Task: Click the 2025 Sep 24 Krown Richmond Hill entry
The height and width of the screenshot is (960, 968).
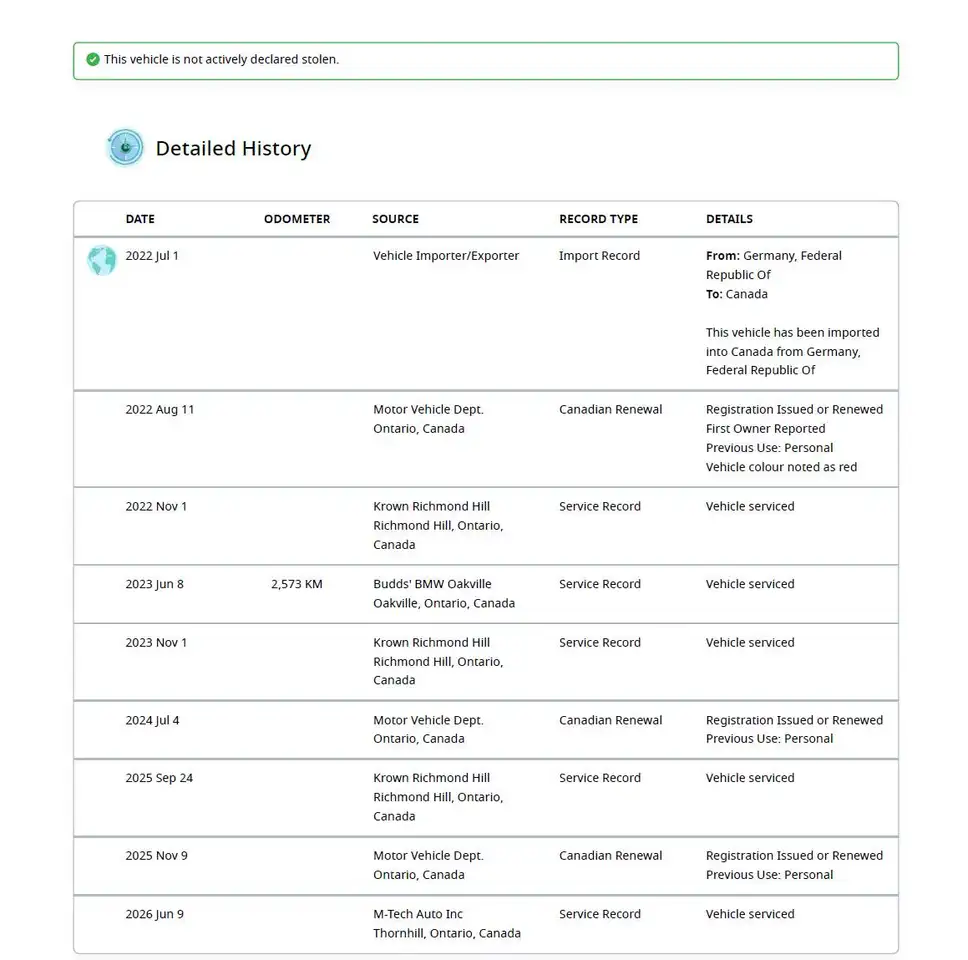Action: coord(438,797)
